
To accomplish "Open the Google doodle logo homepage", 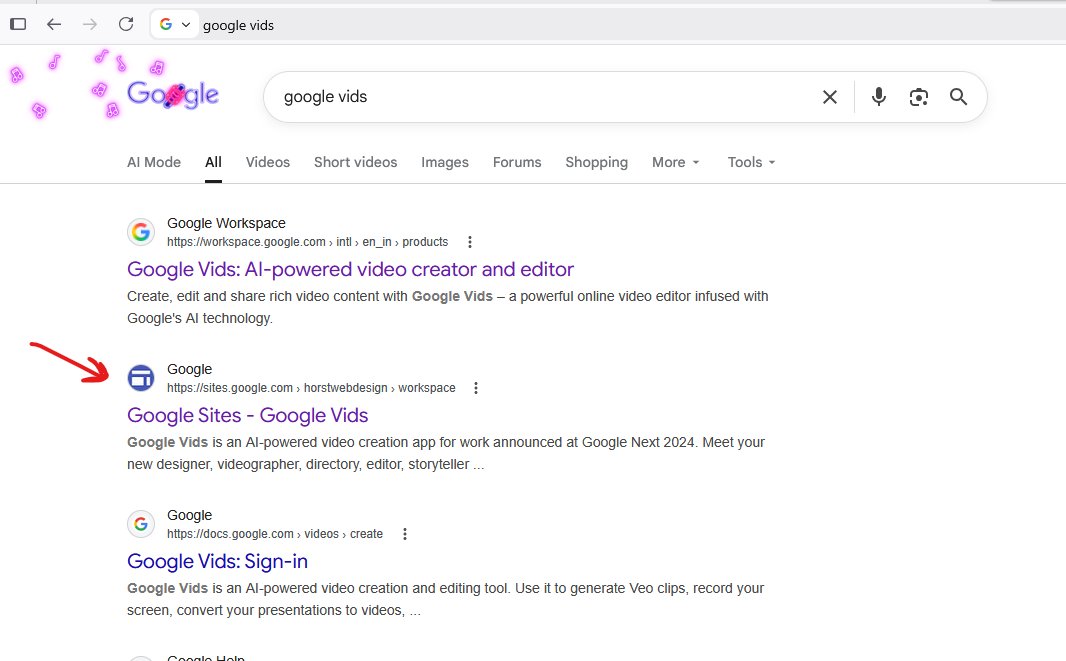I will point(173,95).
